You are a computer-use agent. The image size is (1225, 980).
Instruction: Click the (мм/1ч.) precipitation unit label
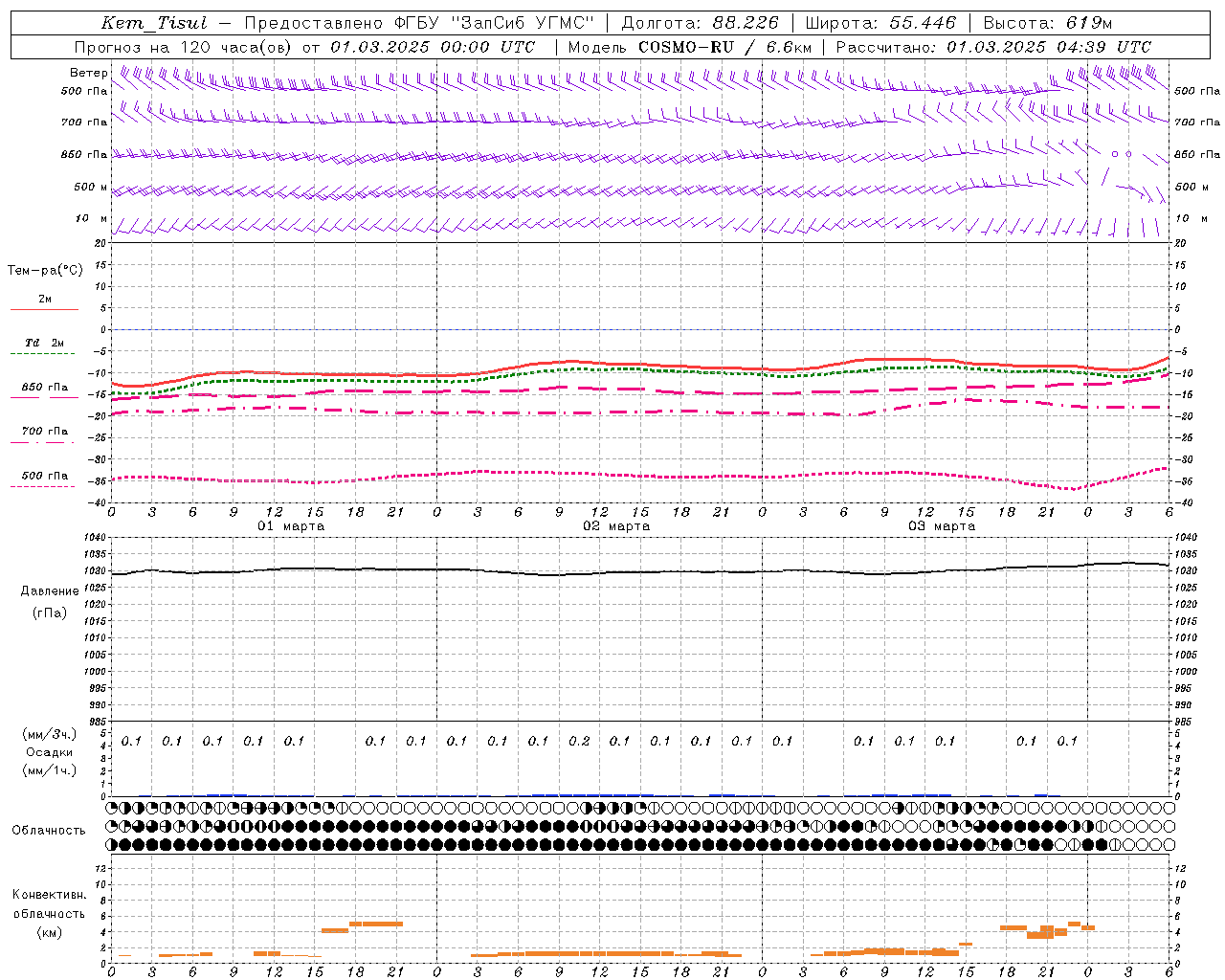(51, 770)
